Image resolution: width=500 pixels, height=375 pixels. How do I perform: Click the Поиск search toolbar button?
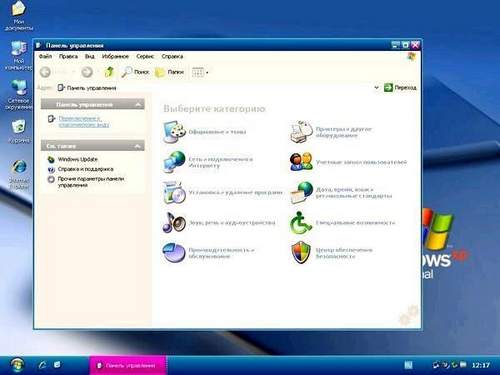click(x=135, y=72)
